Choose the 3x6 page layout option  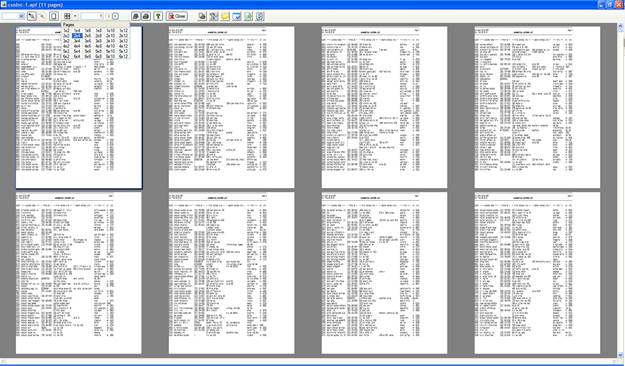tap(88, 41)
